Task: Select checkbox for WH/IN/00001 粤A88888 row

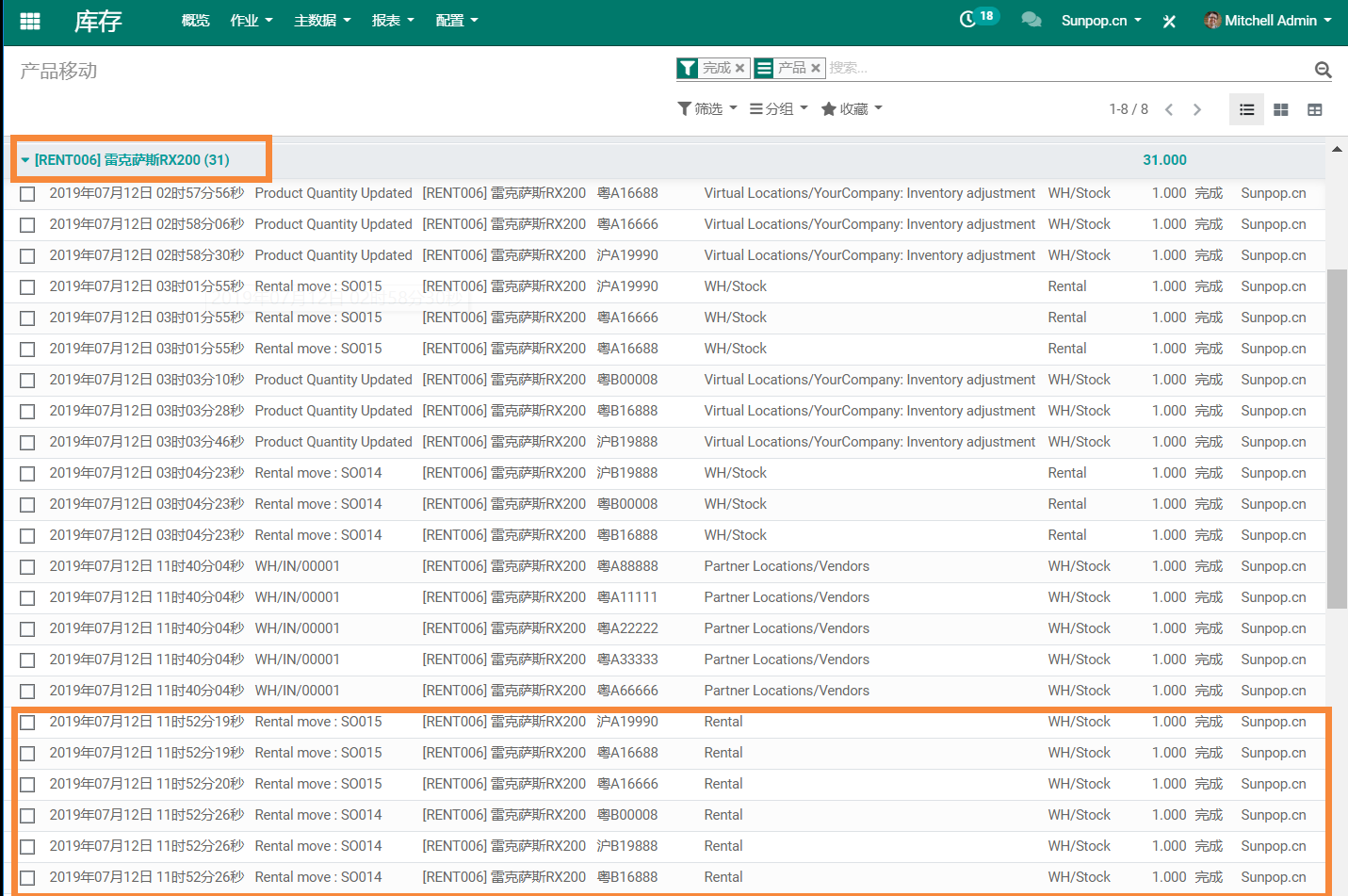Action: tap(27, 567)
